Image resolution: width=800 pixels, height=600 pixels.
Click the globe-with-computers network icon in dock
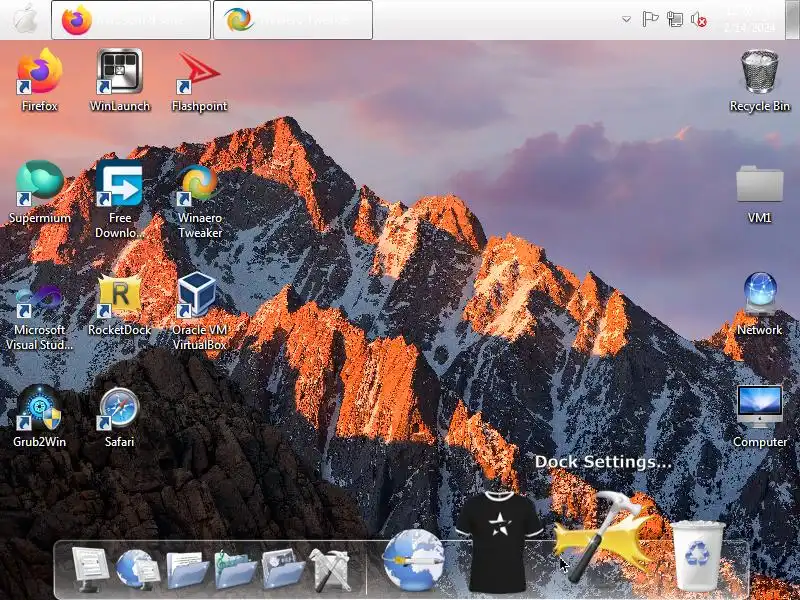coord(138,569)
